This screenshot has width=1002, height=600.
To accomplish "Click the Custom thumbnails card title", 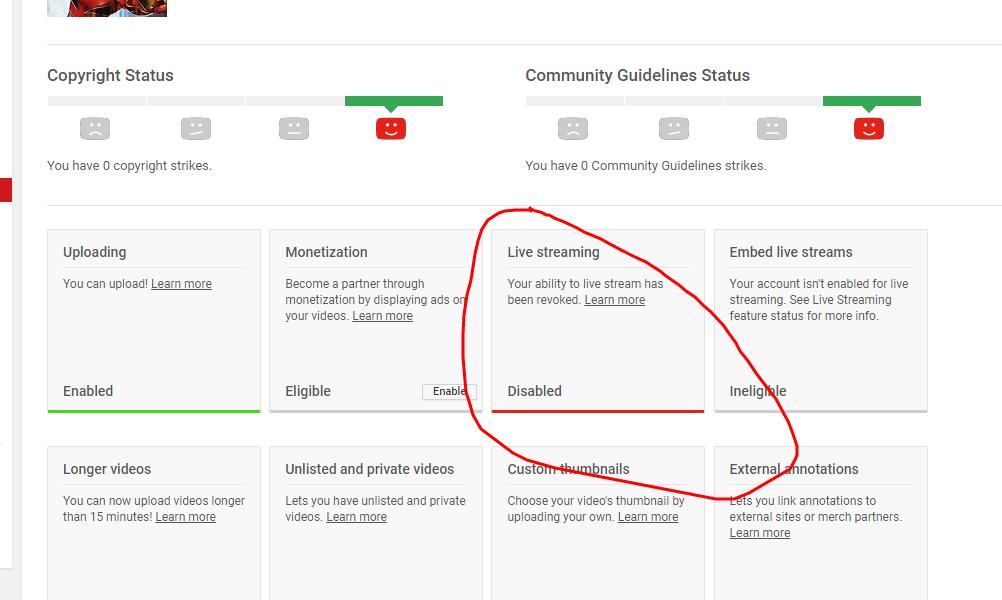I will pyautogui.click(x=569, y=469).
